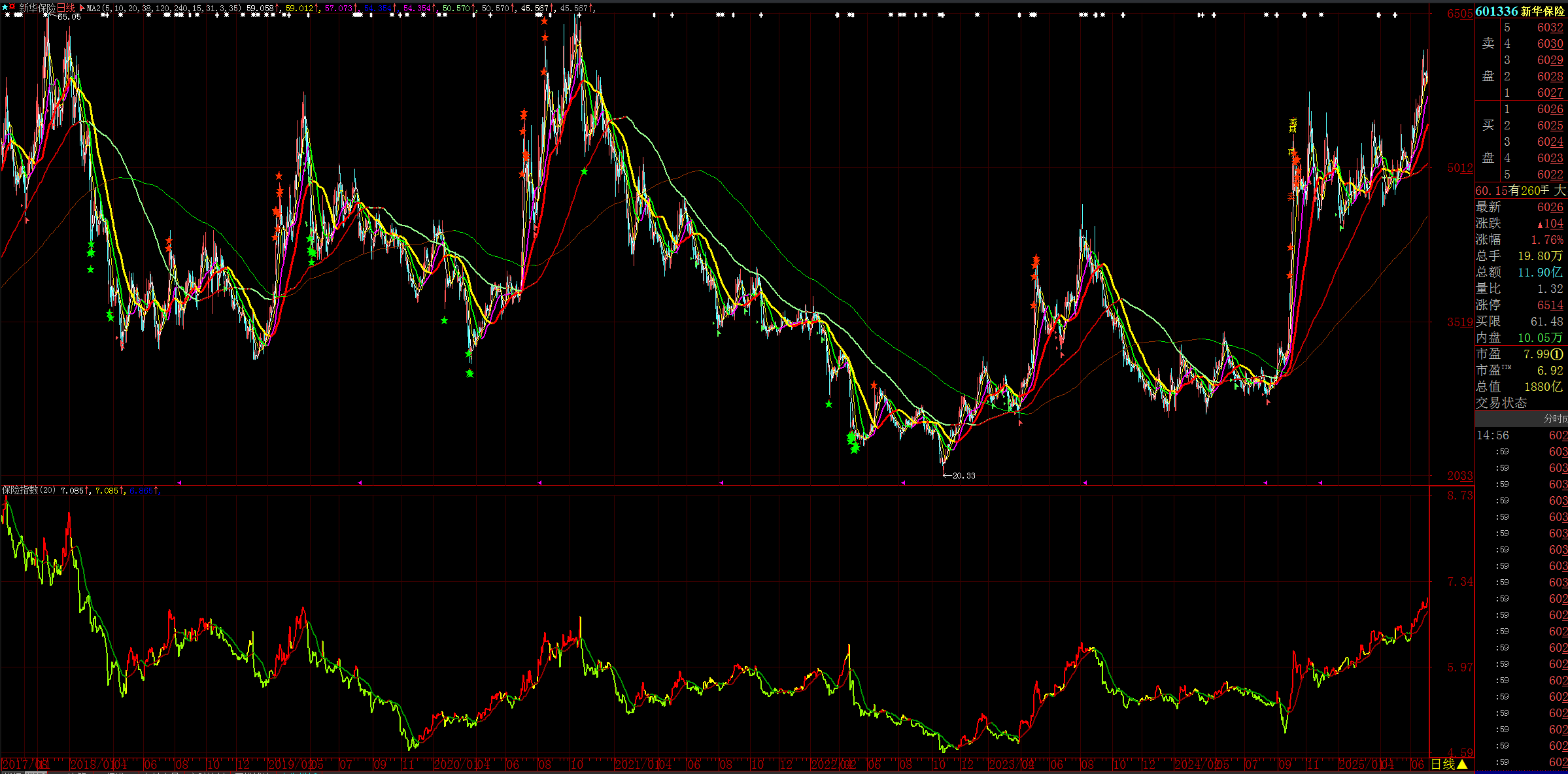Click buy level 4 price 6023
Image resolution: width=1568 pixels, height=774 pixels.
click(1550, 158)
